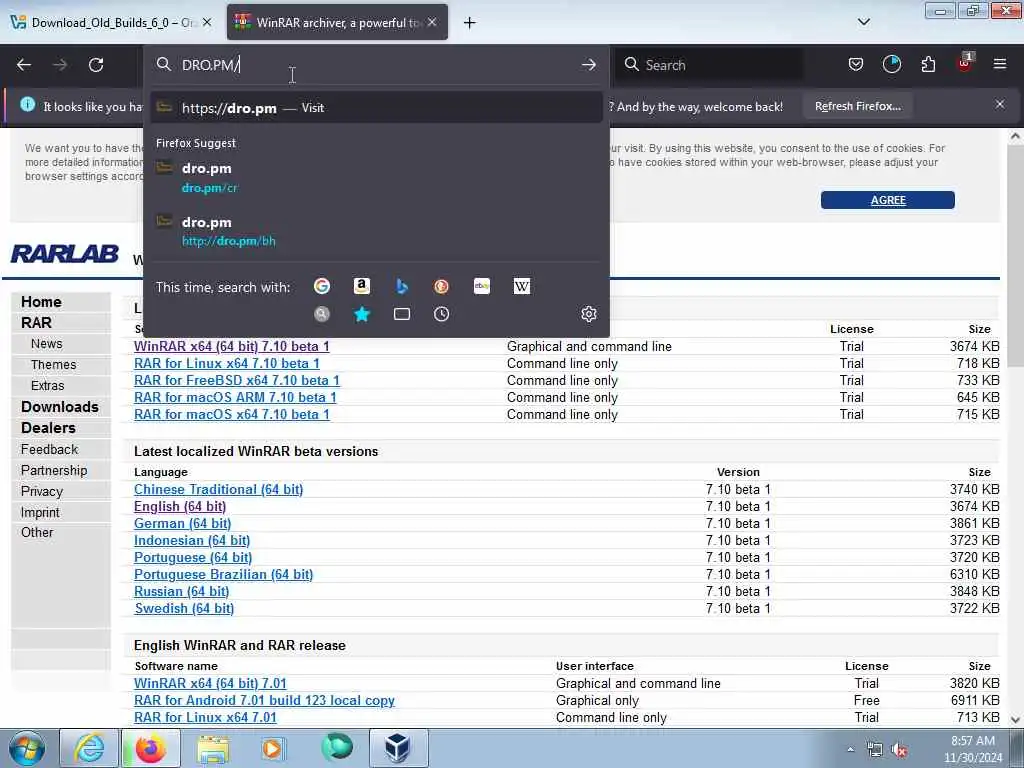
Task: Download German (64 bit) version
Action: tap(182, 523)
